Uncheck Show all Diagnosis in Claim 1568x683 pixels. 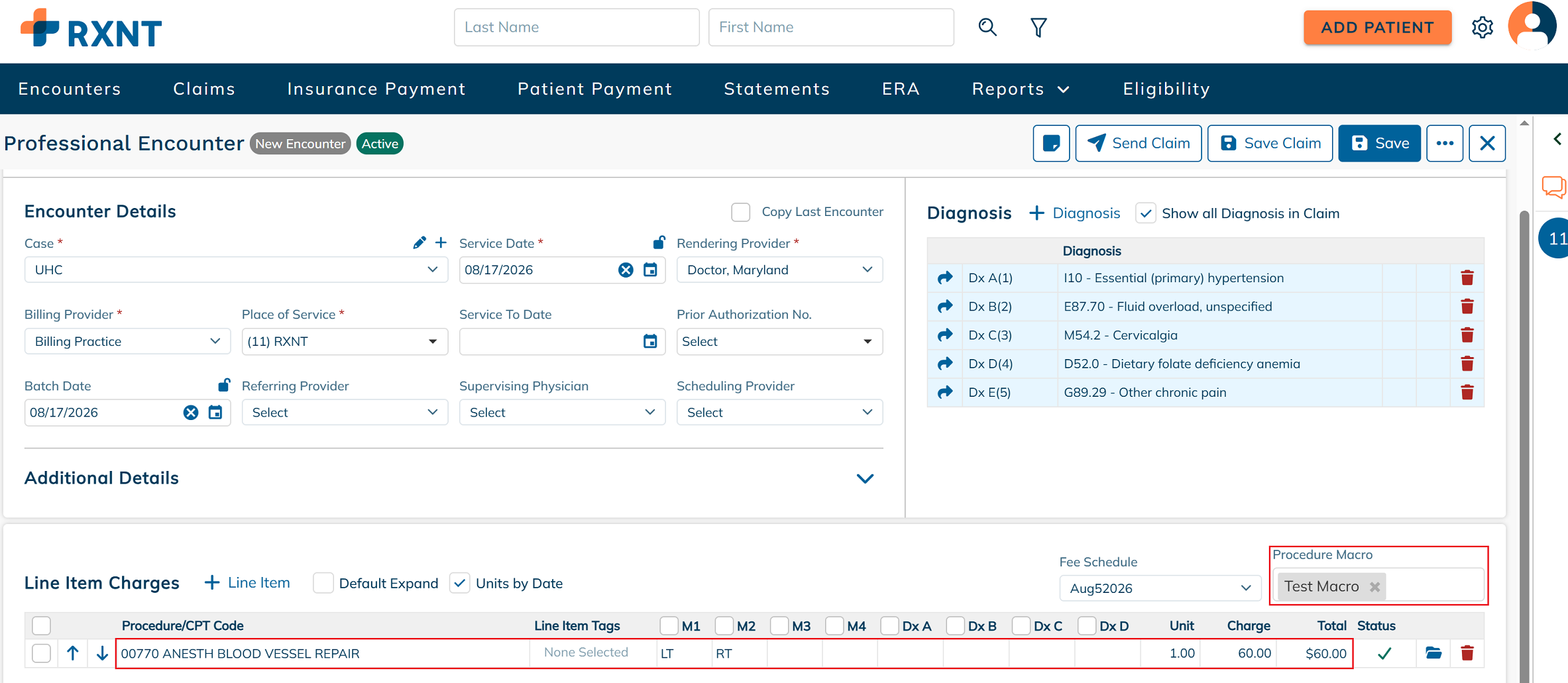pos(1146,213)
